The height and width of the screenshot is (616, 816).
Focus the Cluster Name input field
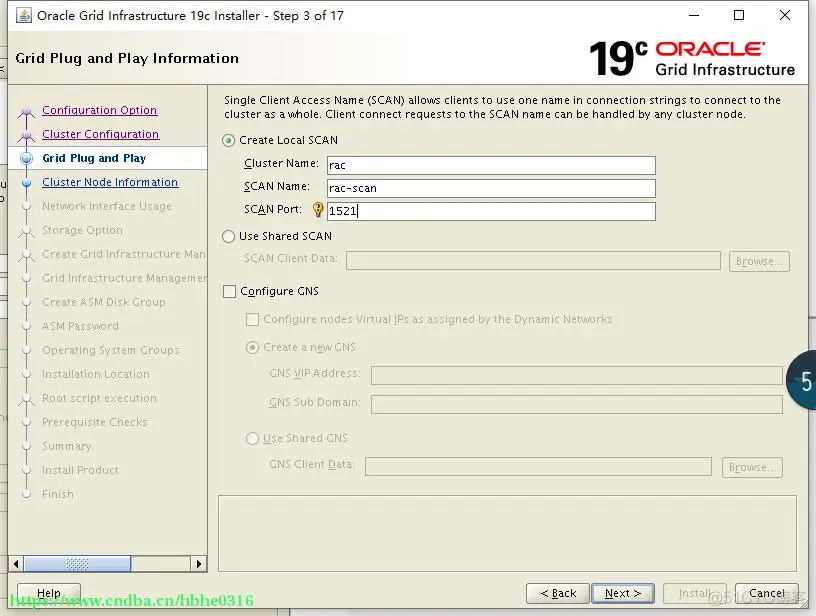[x=491, y=165]
